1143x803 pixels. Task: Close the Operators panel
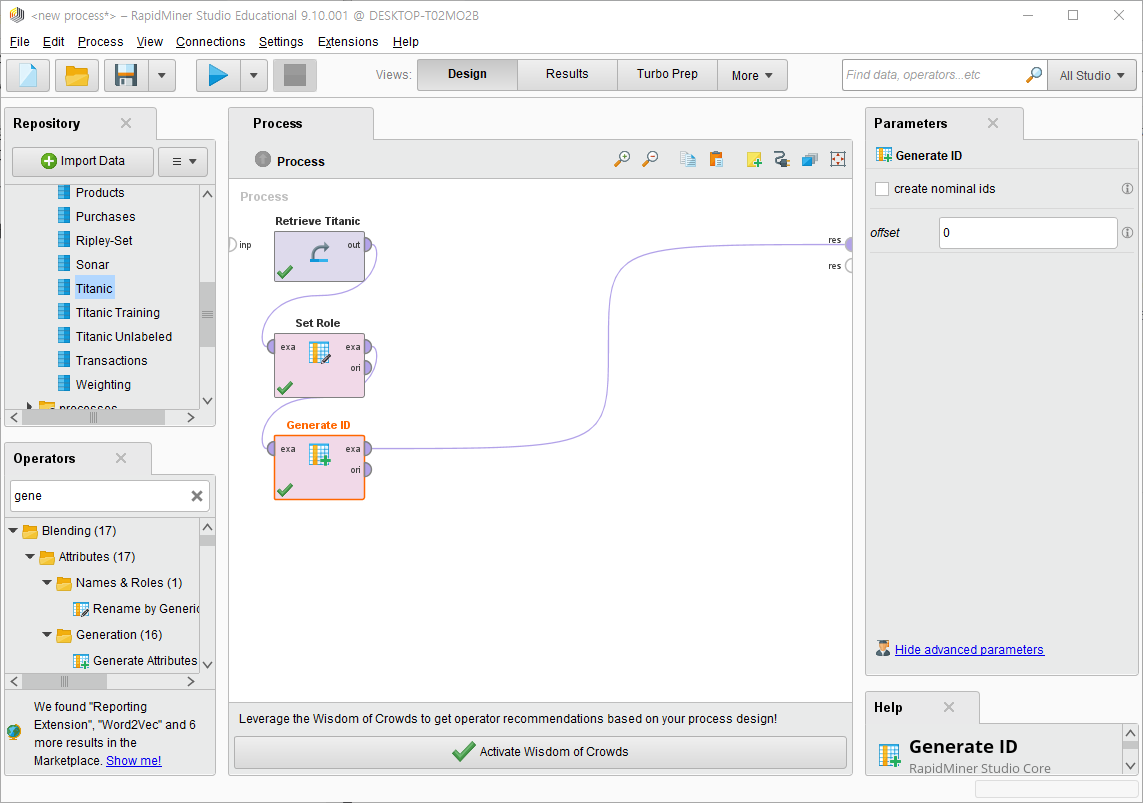coord(121,458)
